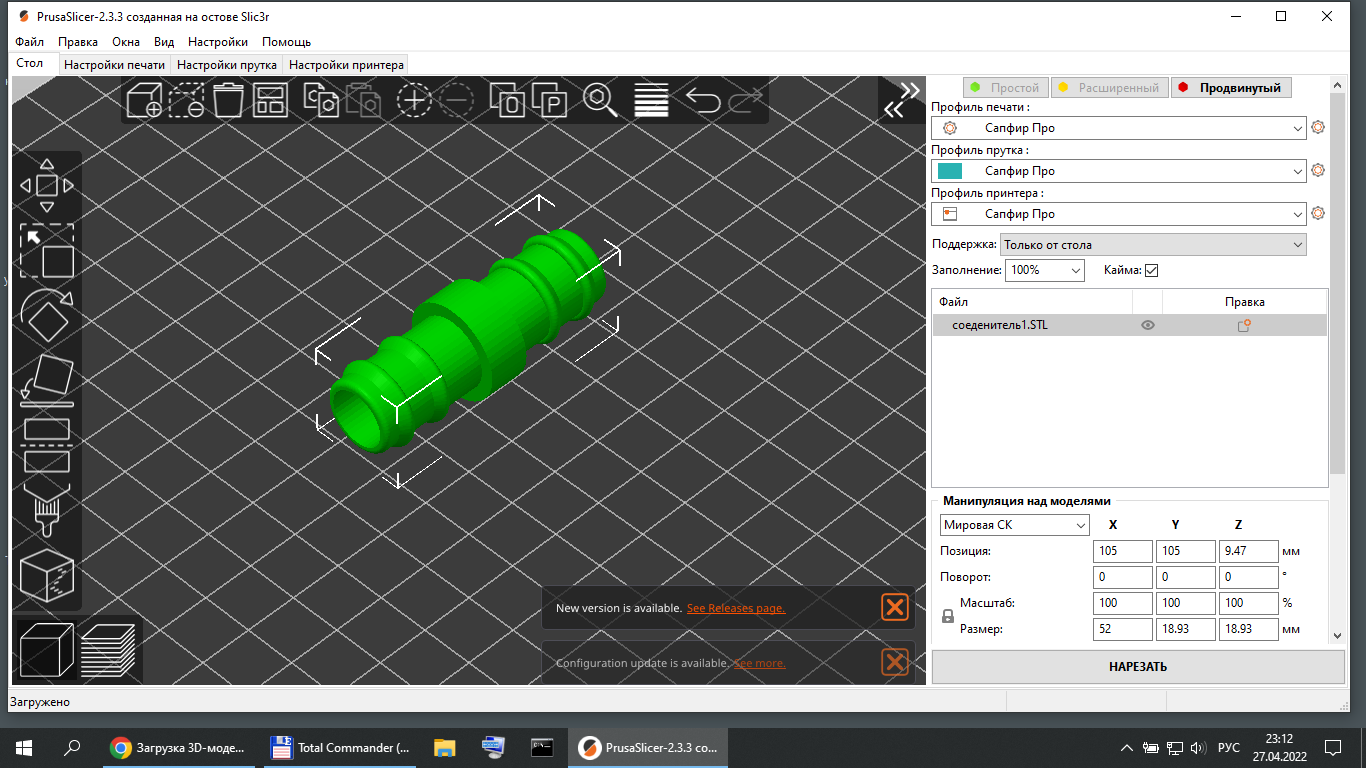1366x768 pixels.
Task: Open the Search magnifier tool
Action: pos(600,101)
